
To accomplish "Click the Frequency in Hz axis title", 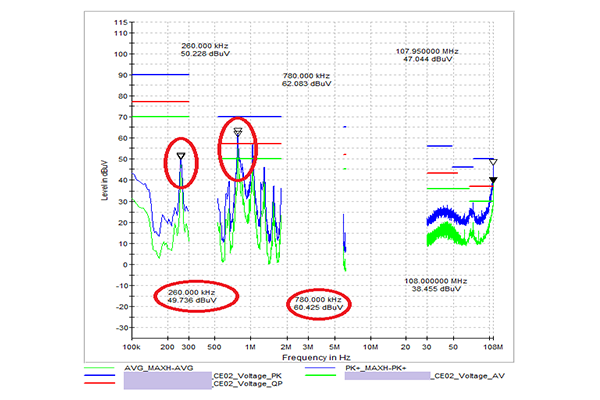I will 312,356.
